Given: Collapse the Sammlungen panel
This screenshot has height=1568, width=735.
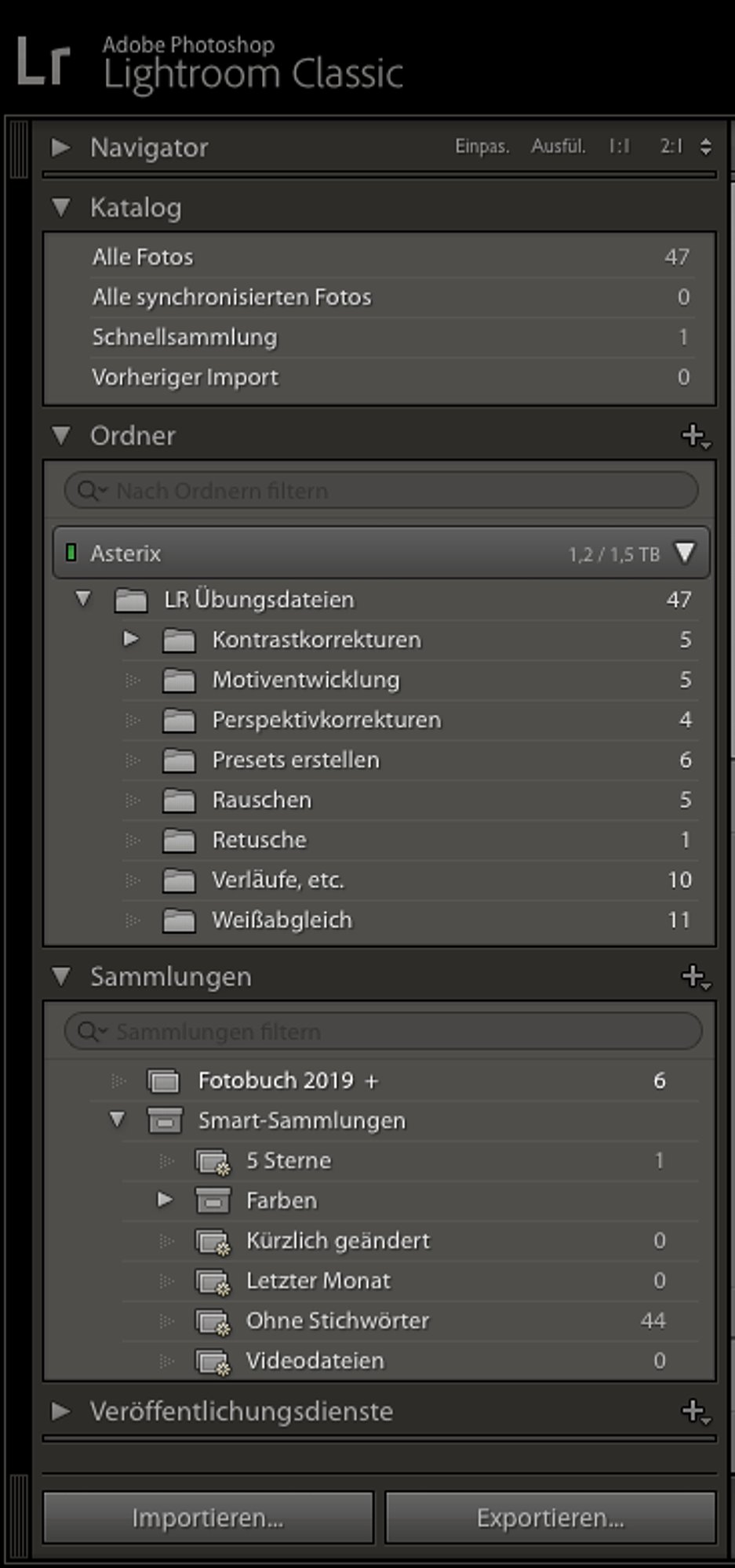Looking at the screenshot, I should coord(61,977).
